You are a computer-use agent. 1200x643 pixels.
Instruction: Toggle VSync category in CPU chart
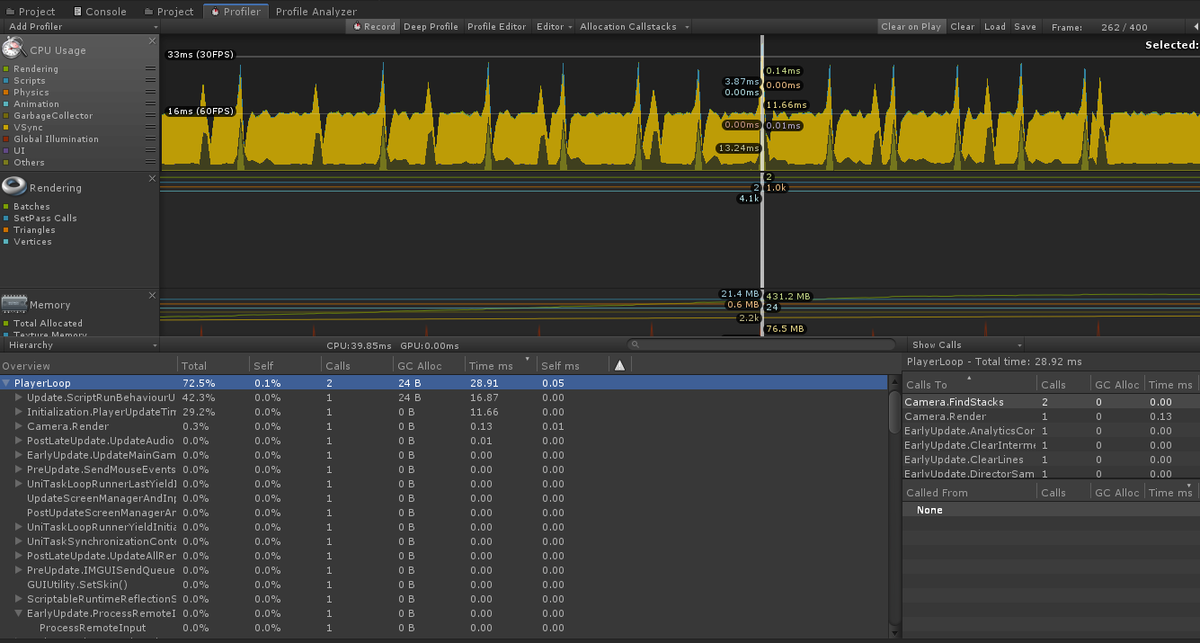pos(24,128)
